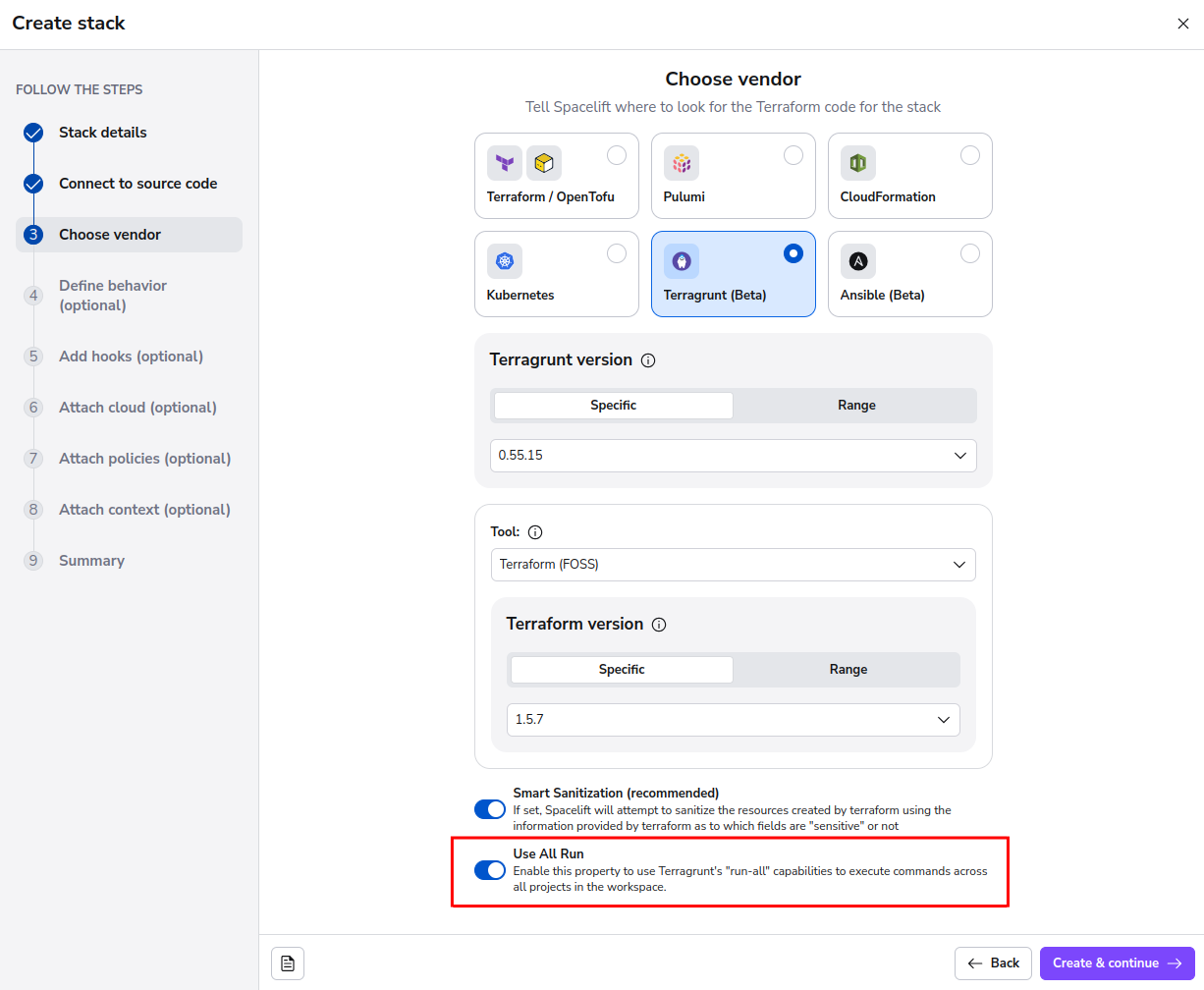Viewport: 1204px width, 990px height.
Task: Select the Terraform / OpenTofu radio button
Action: (616, 155)
